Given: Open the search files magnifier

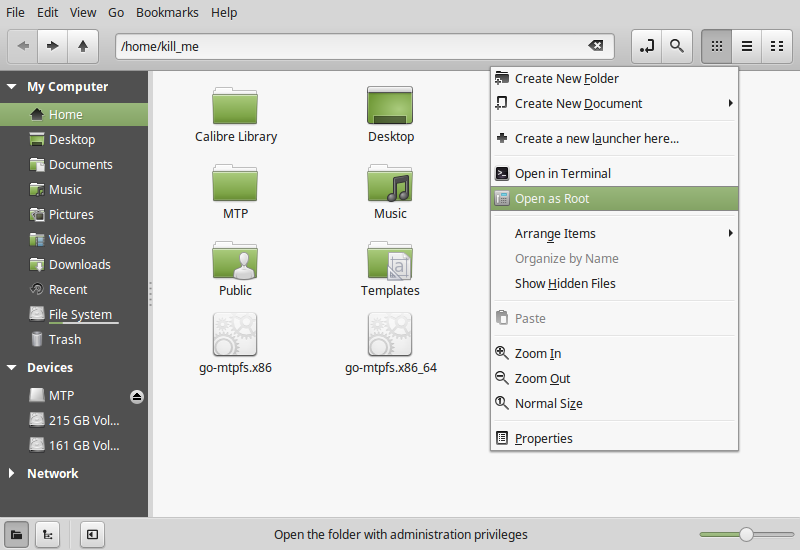Looking at the screenshot, I should pos(677,46).
